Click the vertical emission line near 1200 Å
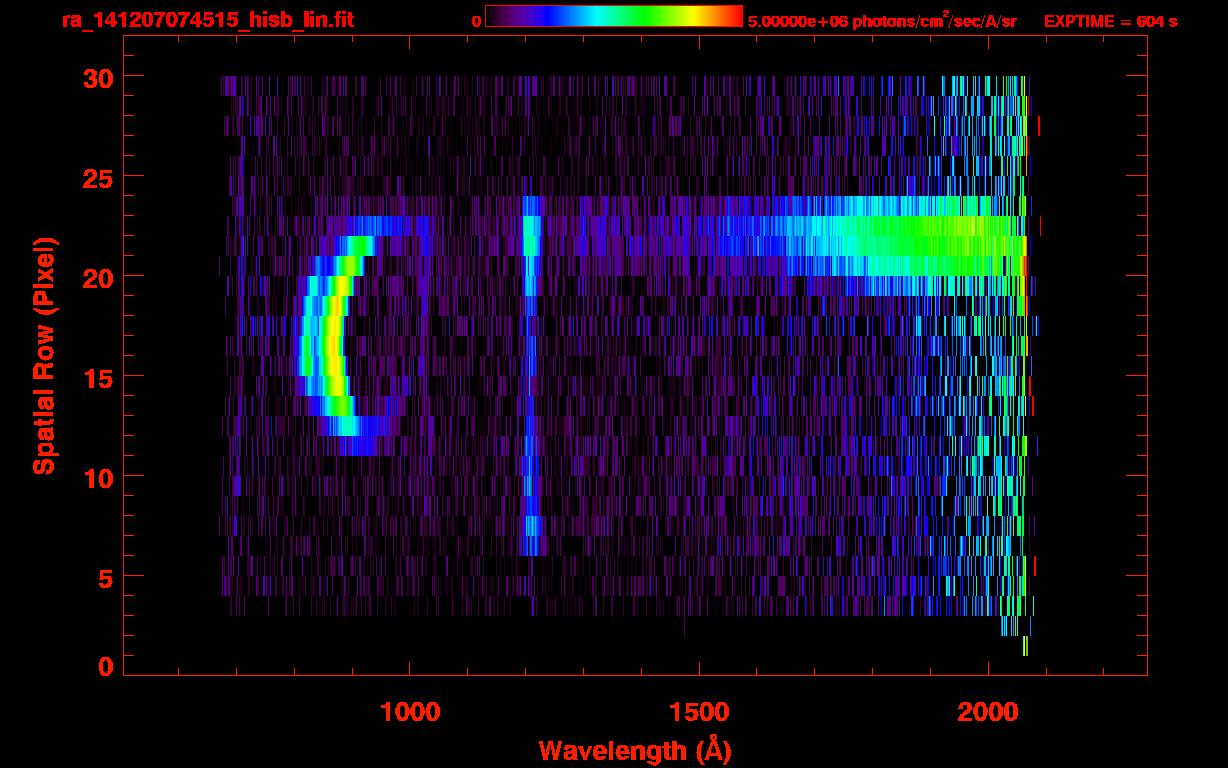 pos(531,375)
